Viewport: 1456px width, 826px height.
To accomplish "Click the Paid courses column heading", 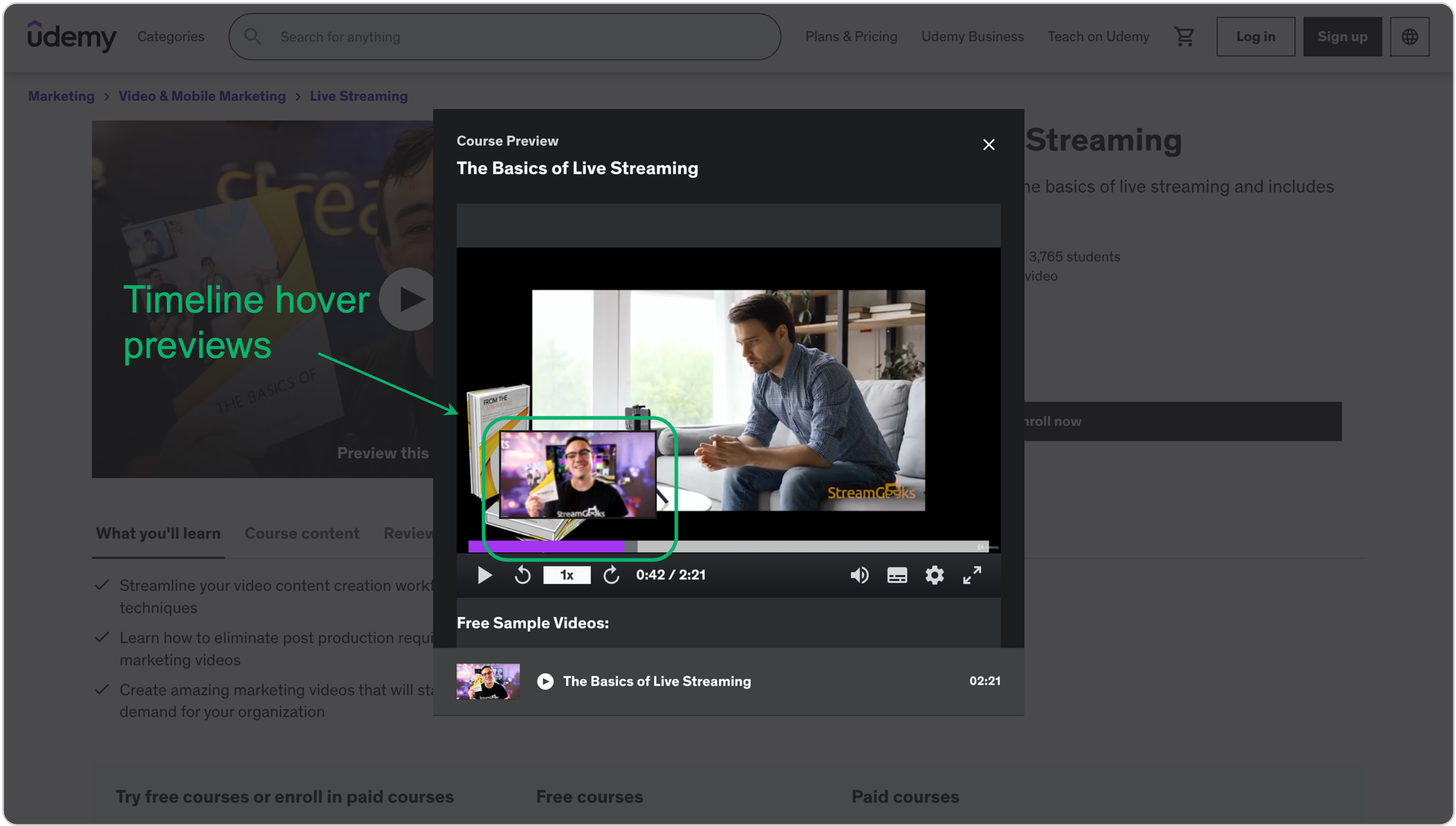I will click(905, 797).
